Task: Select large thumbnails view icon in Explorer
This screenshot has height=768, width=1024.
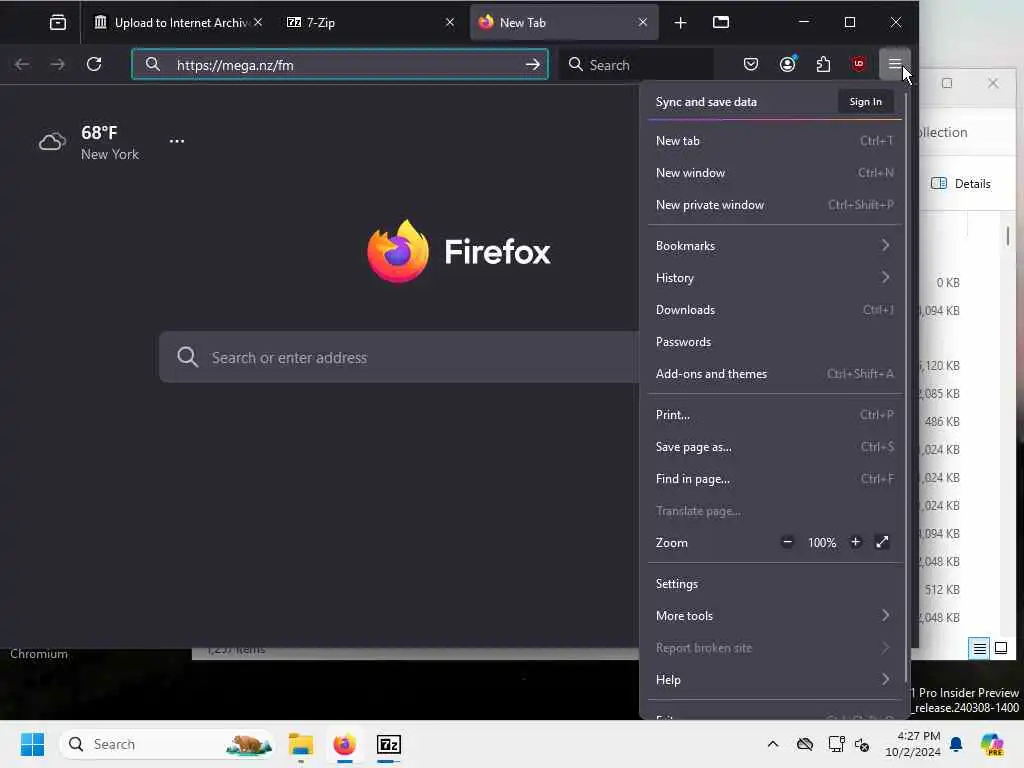Action: [x=1000, y=648]
